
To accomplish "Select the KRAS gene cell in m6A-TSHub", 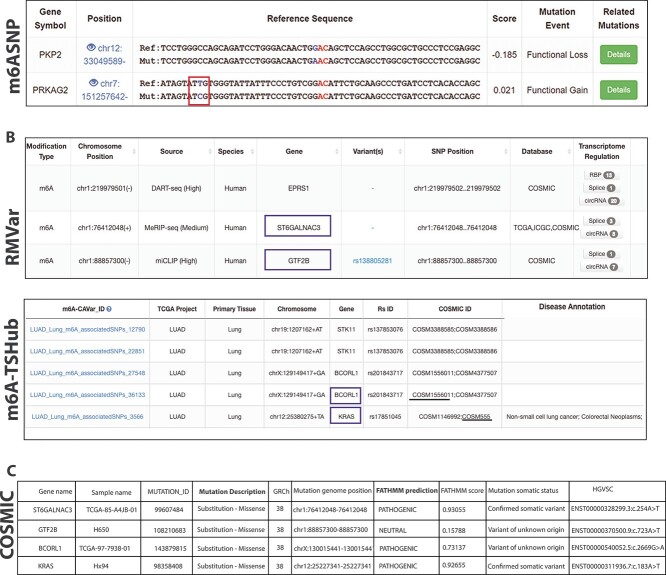I will point(346,416).
